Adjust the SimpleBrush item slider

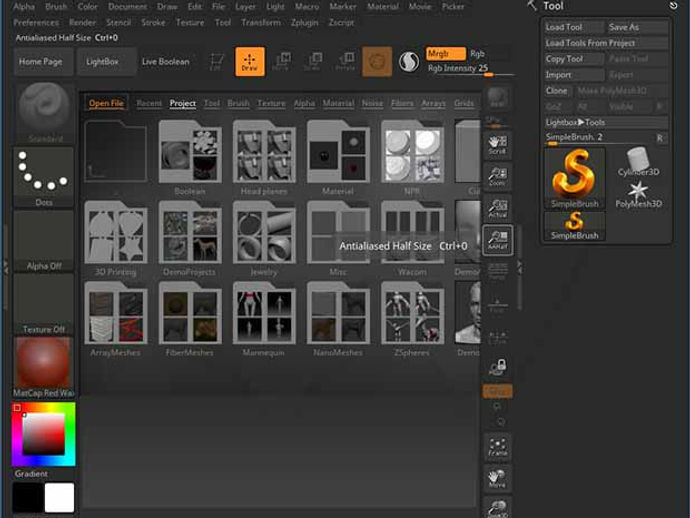[x=599, y=138]
